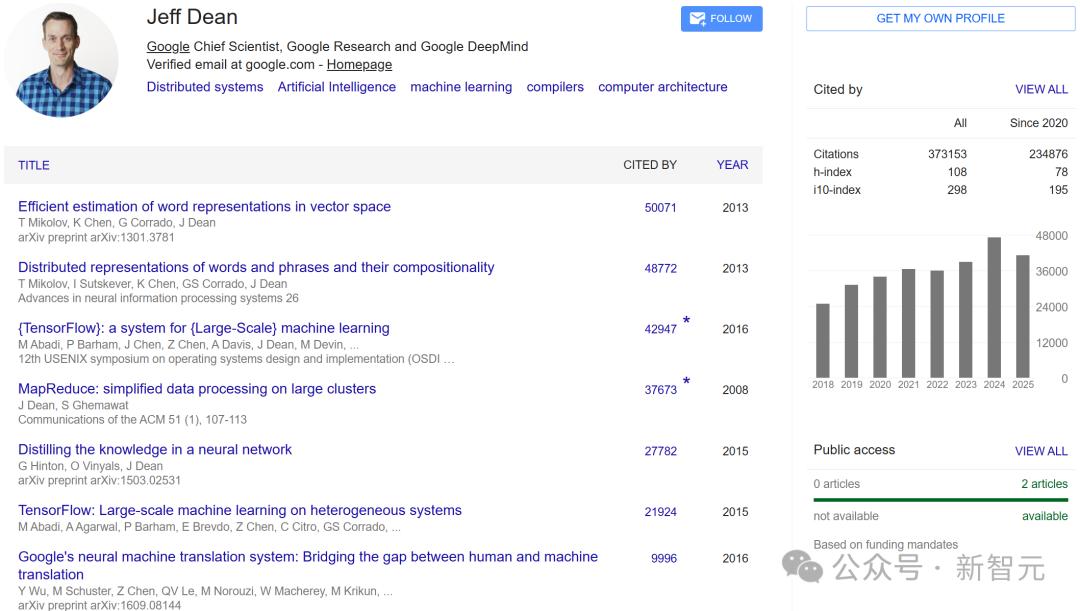Click asterisk beside MapReduce citation count
The width and height of the screenshot is (1080, 611).
686,383
